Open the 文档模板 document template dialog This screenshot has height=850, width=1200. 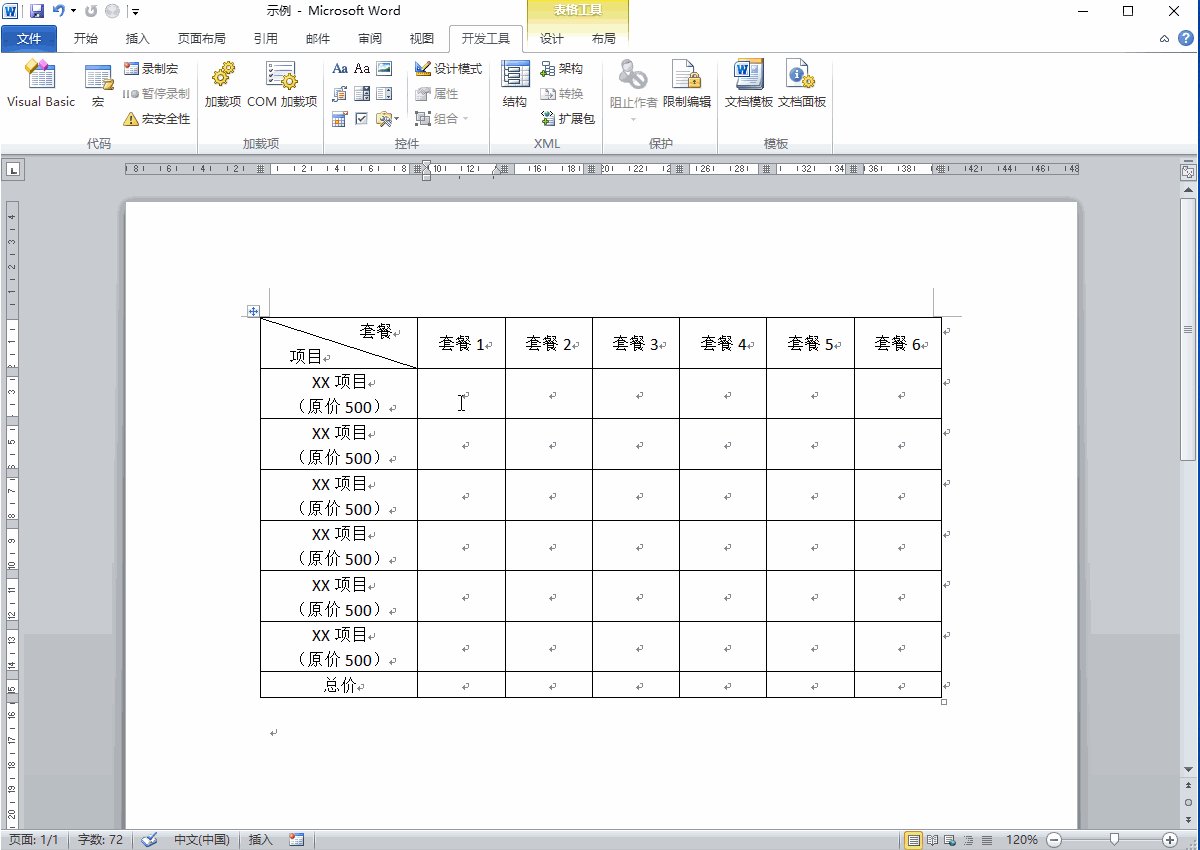coord(748,84)
